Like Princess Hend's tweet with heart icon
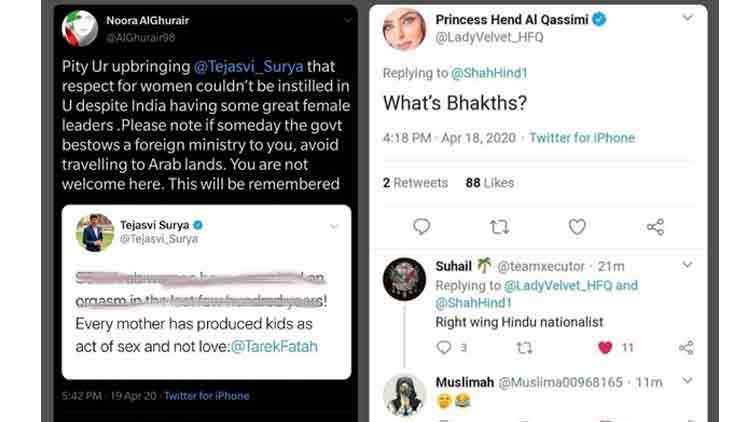750x422 pixels. coord(577,227)
